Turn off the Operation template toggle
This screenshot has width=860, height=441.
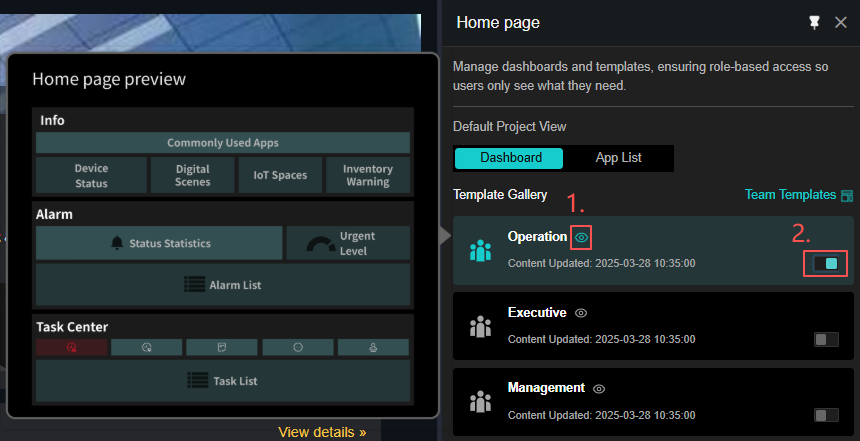(x=825, y=264)
